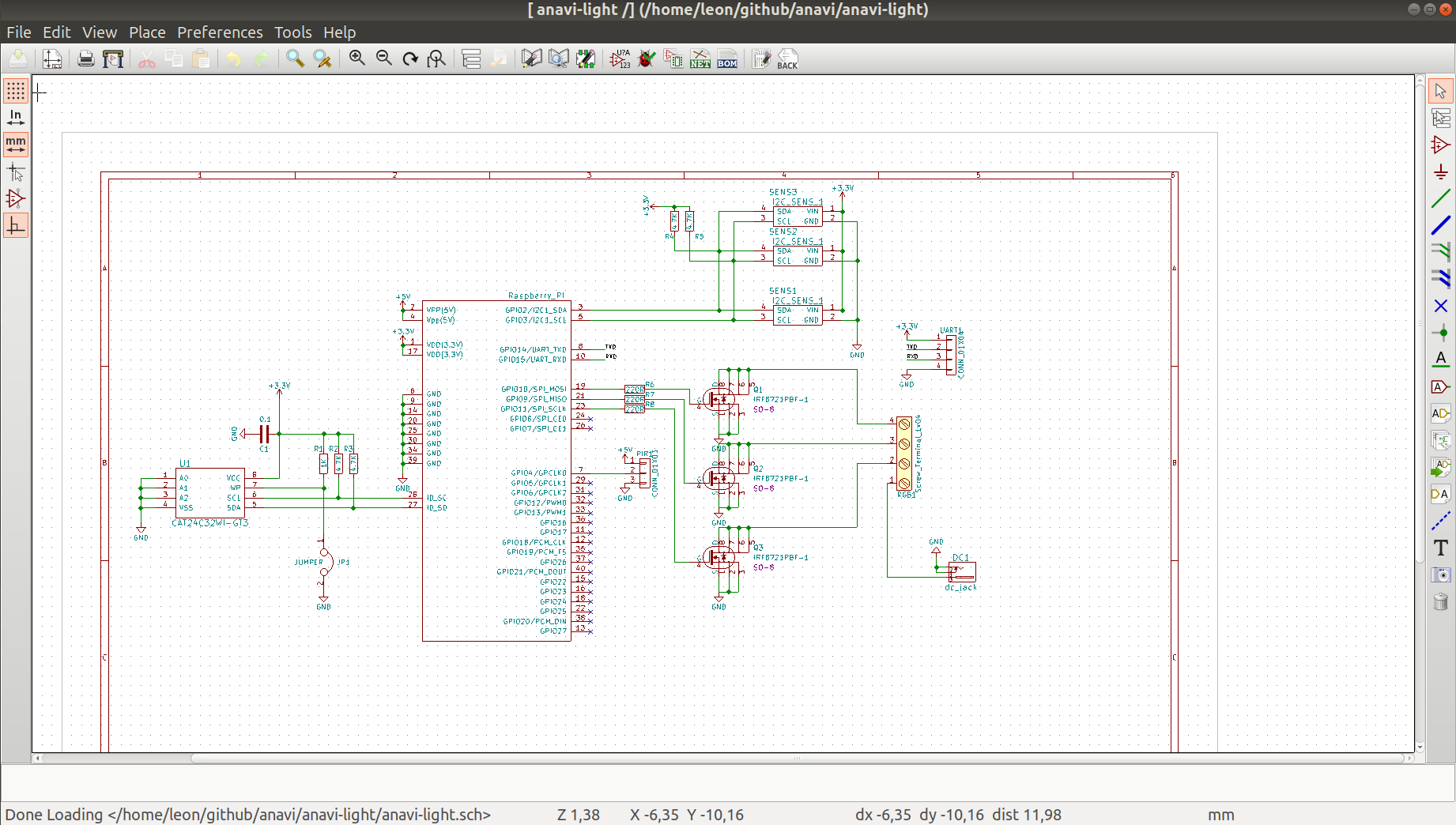
Task: Select the No Connect flag tool
Action: (x=1440, y=306)
